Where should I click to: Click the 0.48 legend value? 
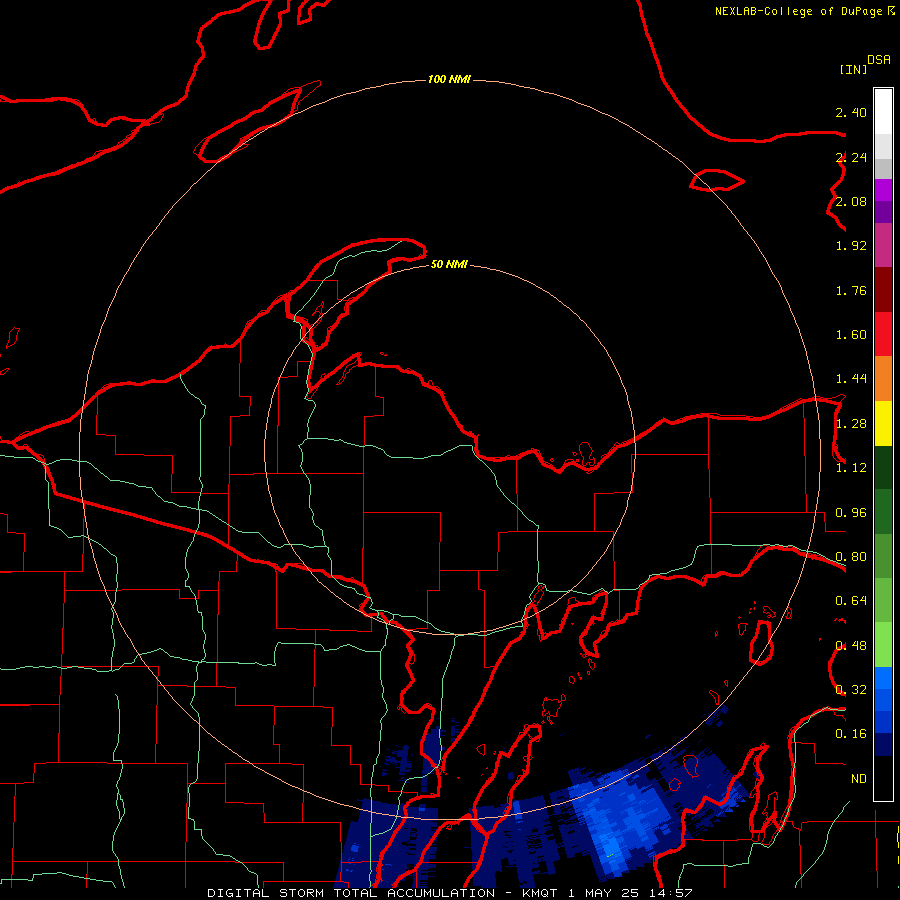click(x=851, y=646)
